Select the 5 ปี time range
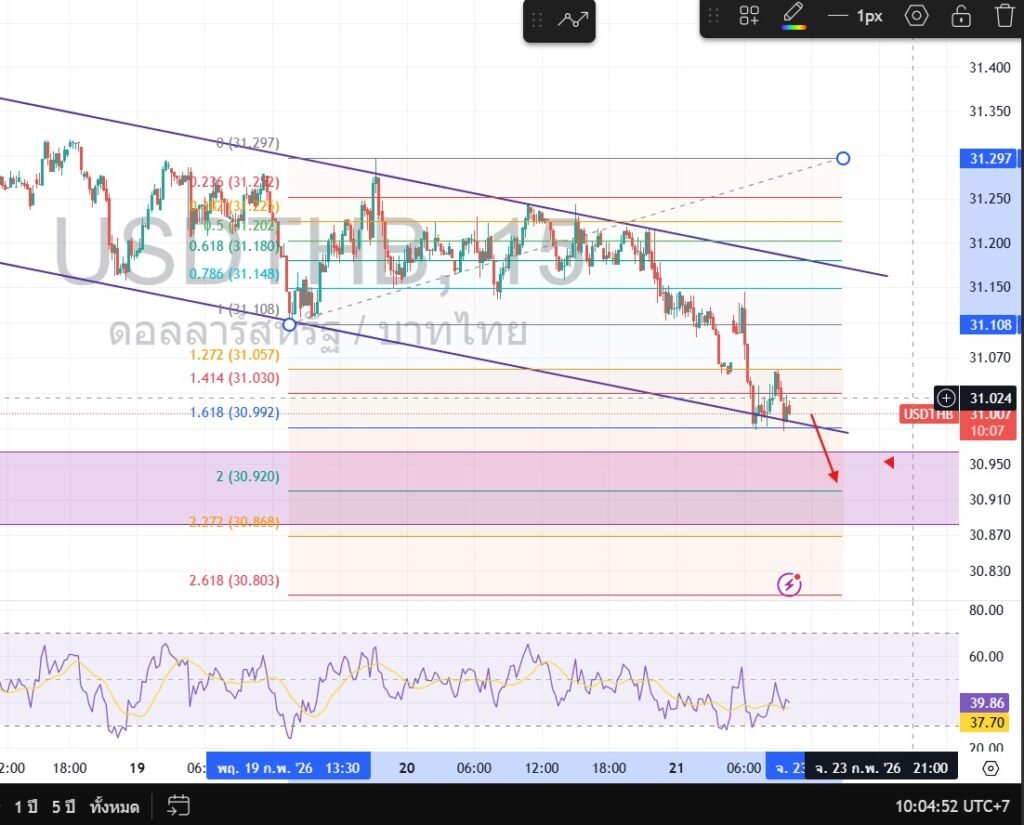This screenshot has height=825, width=1024. pos(63,805)
